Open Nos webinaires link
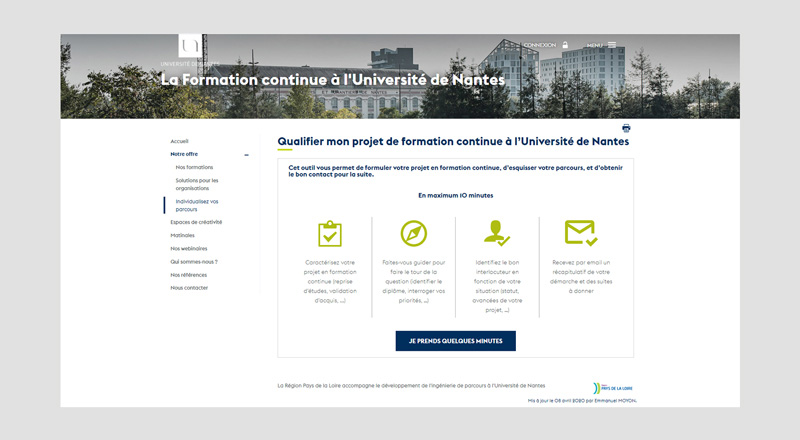The width and height of the screenshot is (800, 440). 189,249
